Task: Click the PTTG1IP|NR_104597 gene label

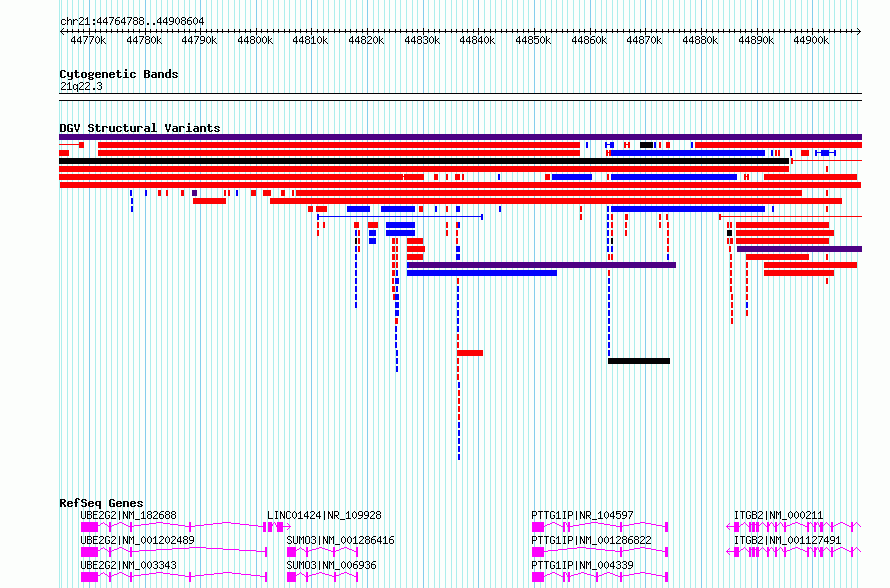Action: pyautogui.click(x=582, y=515)
